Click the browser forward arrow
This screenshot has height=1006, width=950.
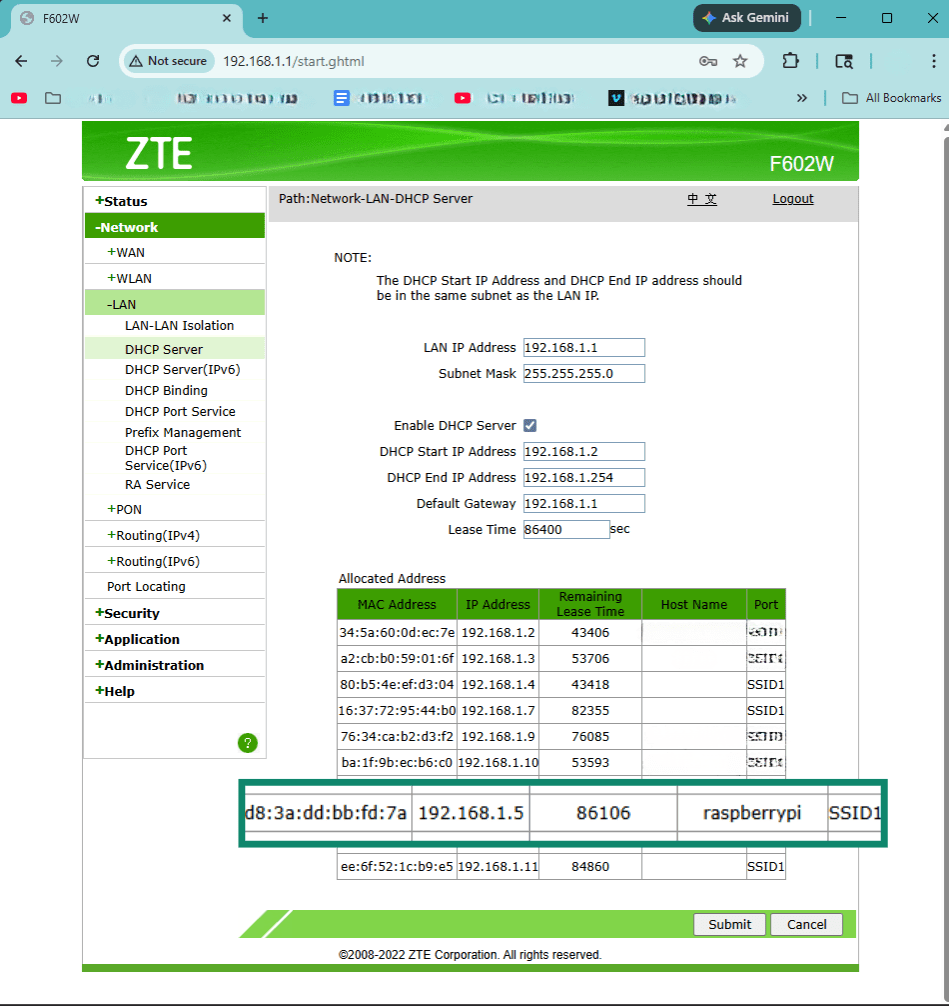pos(57,61)
